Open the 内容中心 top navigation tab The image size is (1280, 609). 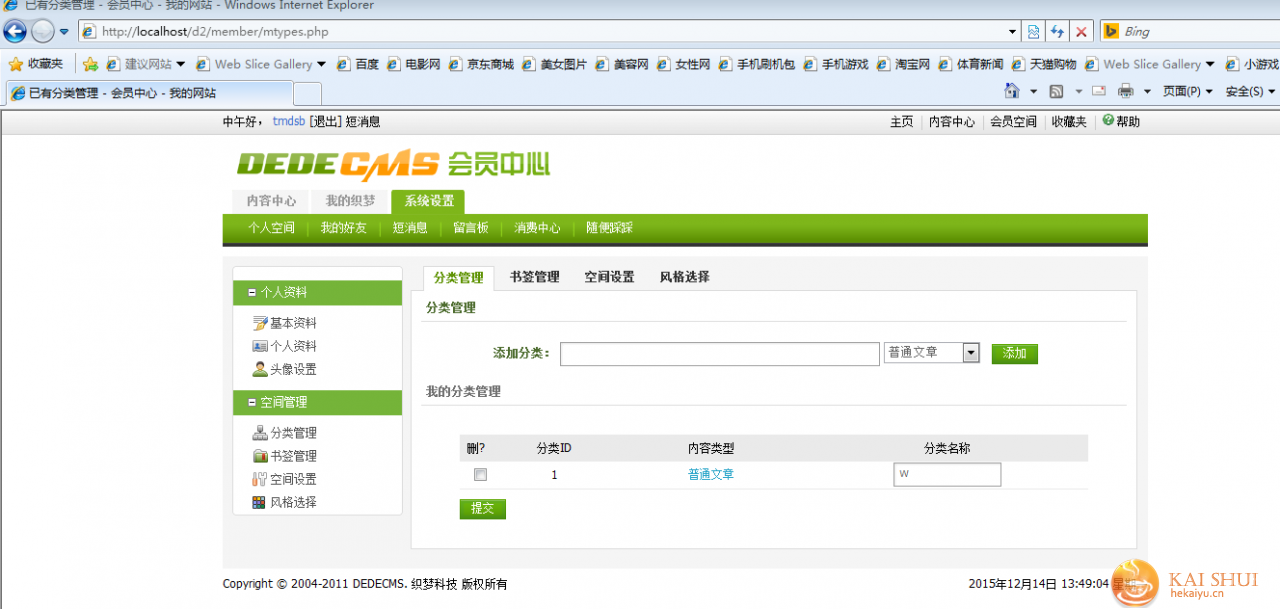(x=271, y=201)
